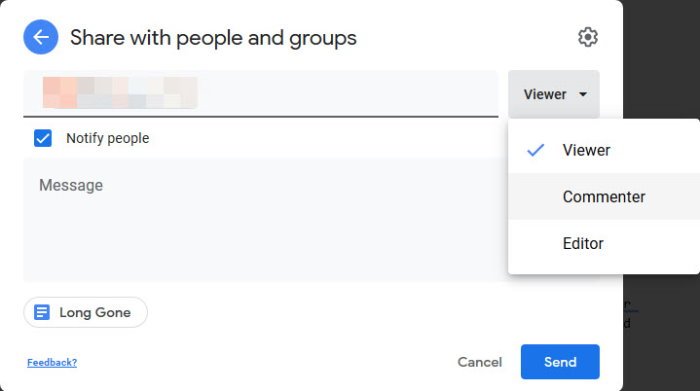The height and width of the screenshot is (391, 700).
Task: Click the blue checkmark next to Viewer
Action: click(535, 150)
